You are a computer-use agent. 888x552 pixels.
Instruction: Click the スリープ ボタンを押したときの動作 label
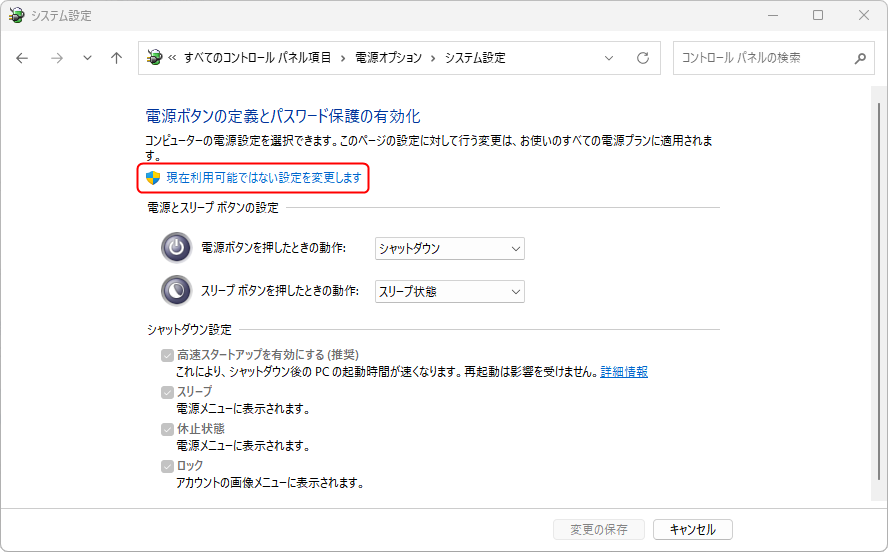[x=280, y=290]
